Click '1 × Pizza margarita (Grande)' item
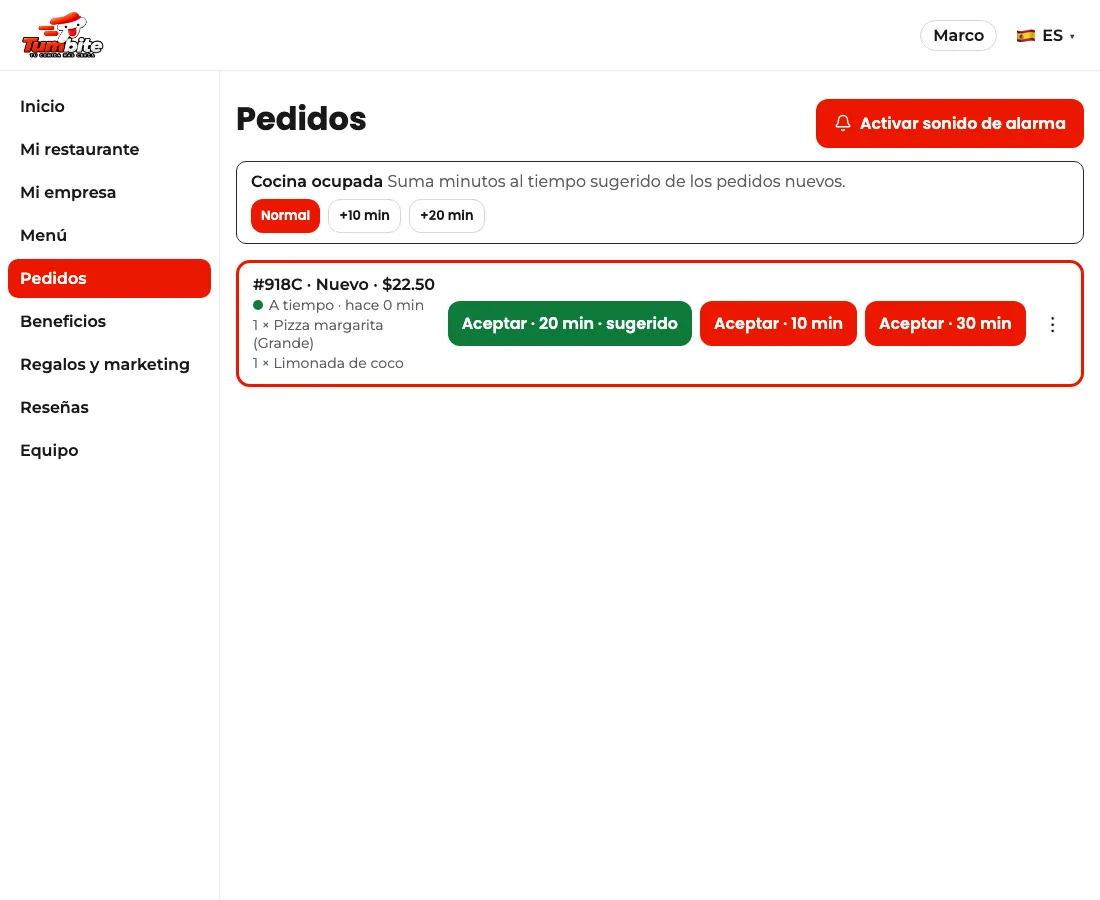Screen dimensions: 1100x900 click(x=318, y=334)
